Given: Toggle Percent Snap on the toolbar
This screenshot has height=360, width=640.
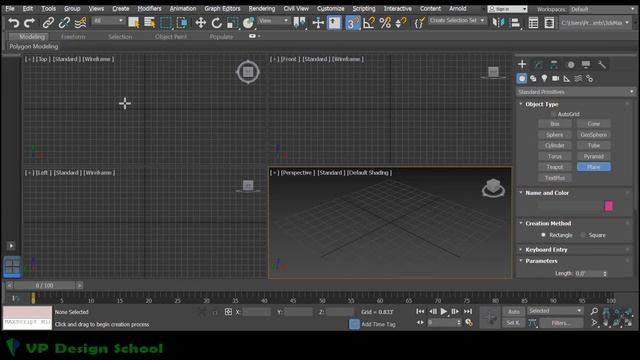Looking at the screenshot, I should pyautogui.click(x=385, y=23).
